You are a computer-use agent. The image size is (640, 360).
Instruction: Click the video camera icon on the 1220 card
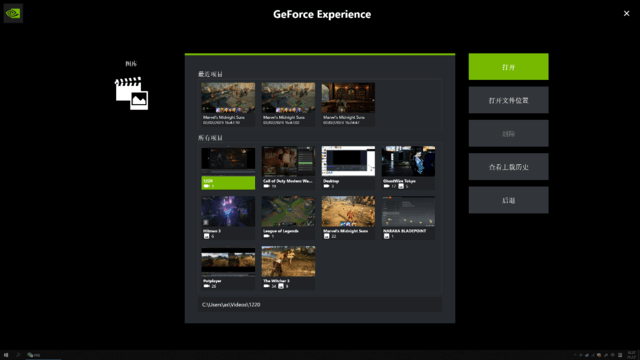[x=207, y=186]
